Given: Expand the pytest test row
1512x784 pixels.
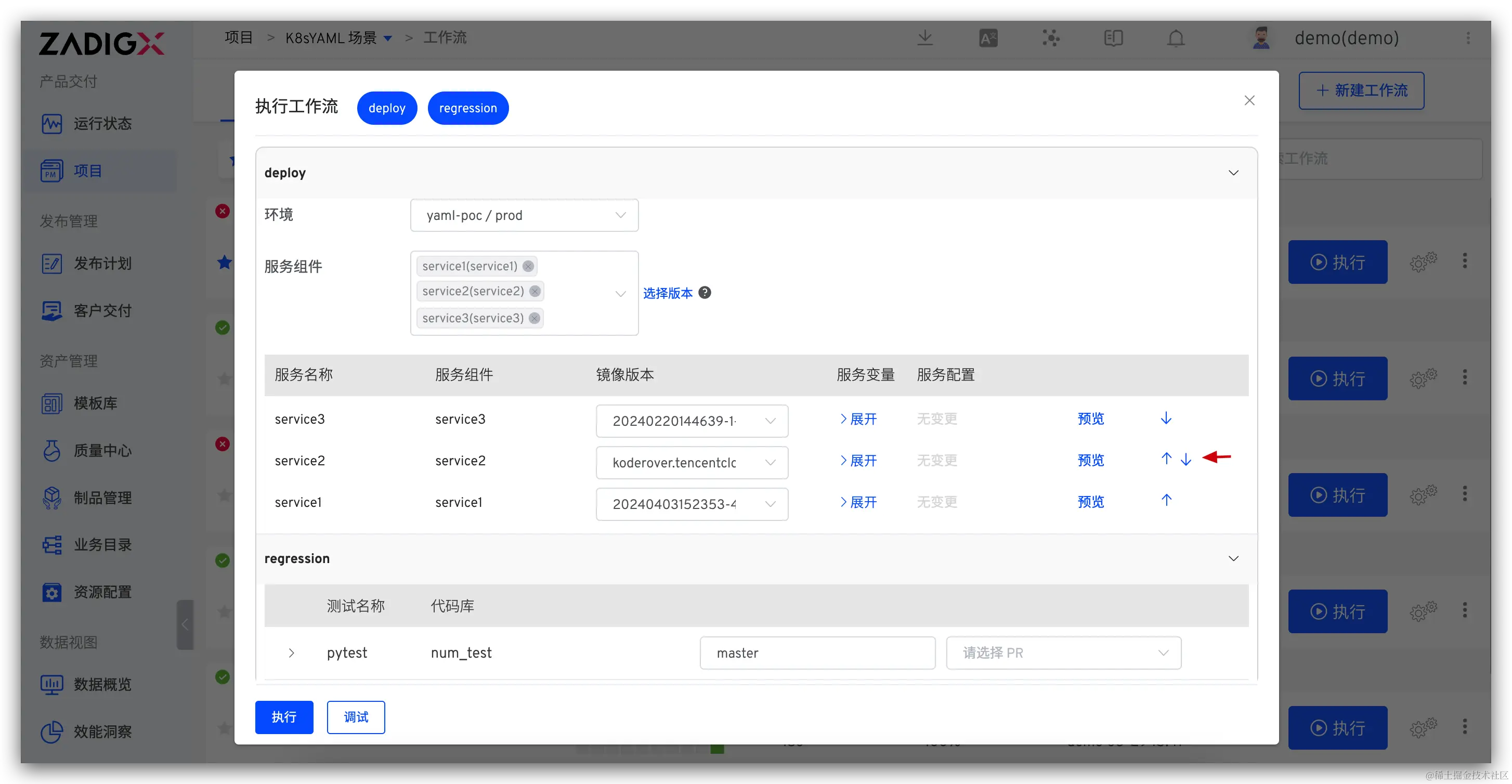Looking at the screenshot, I should (x=291, y=652).
